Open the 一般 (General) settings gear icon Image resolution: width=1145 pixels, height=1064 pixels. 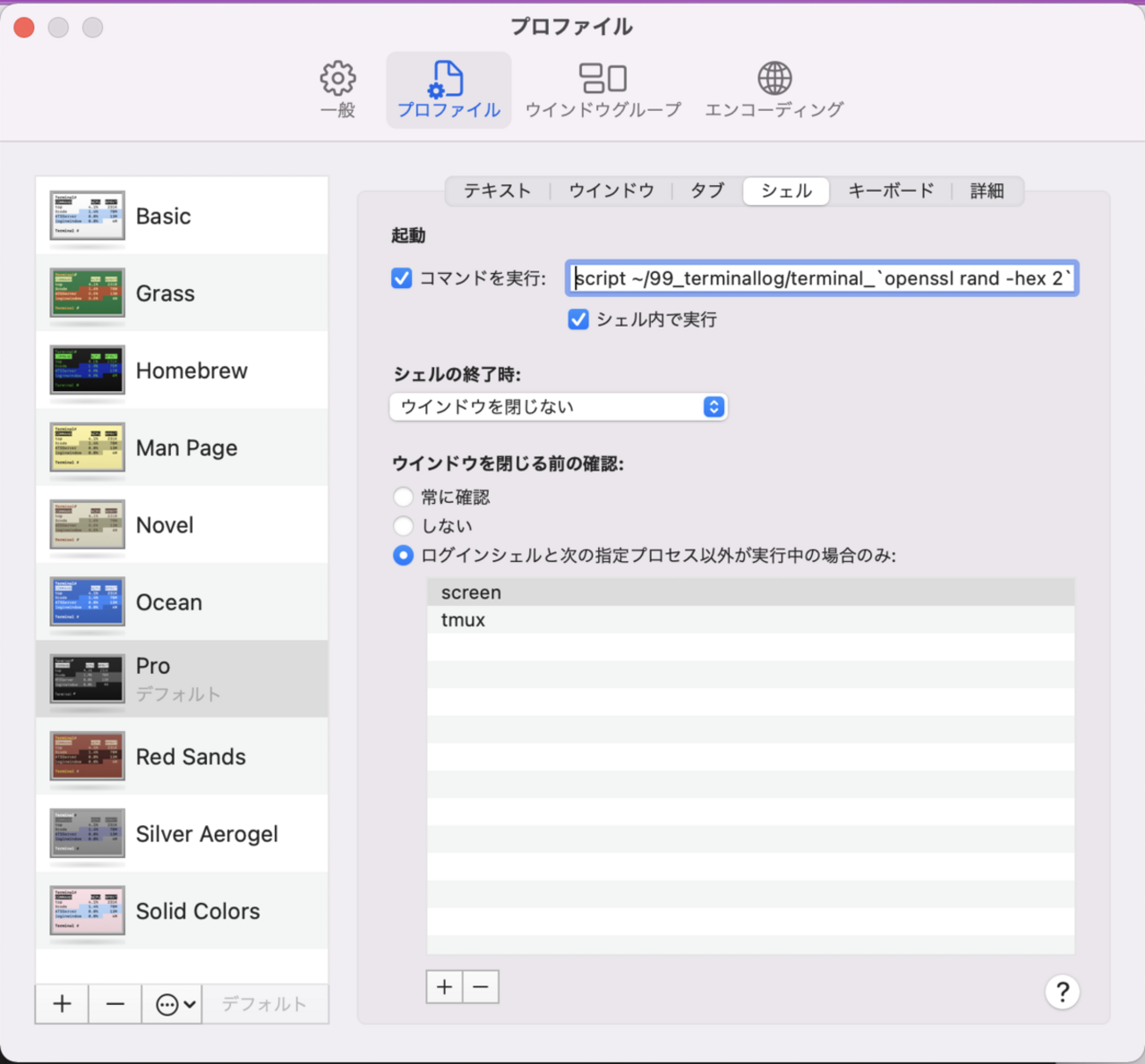(x=337, y=79)
